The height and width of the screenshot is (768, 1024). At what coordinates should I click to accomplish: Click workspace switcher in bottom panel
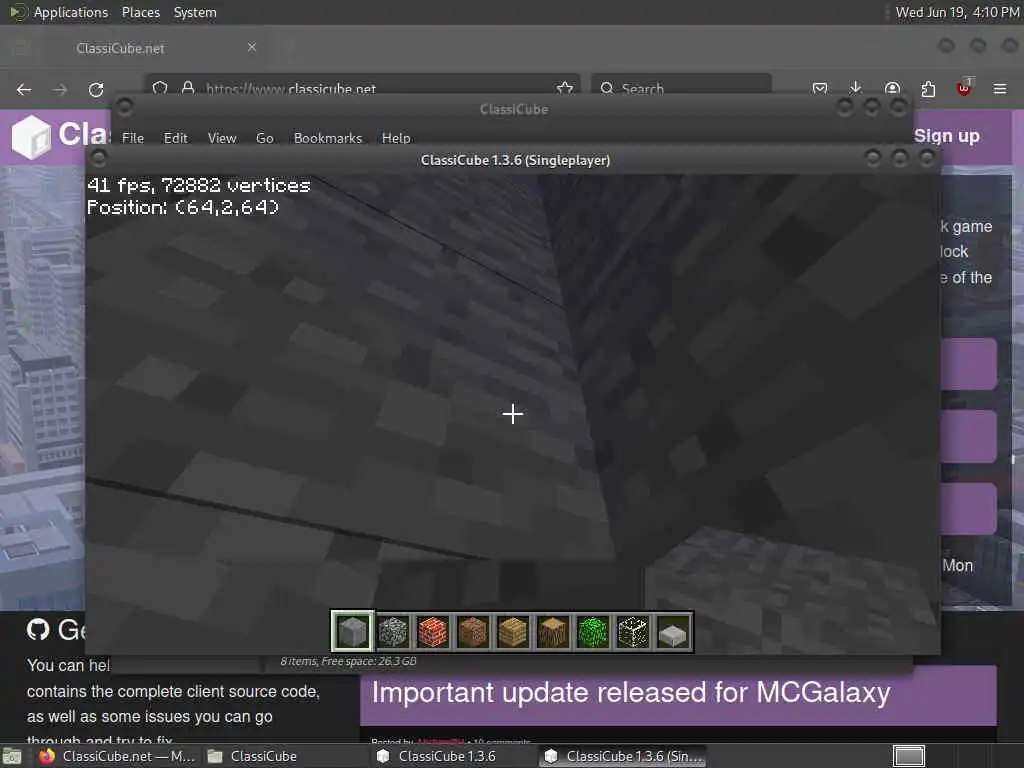pyautogui.click(x=909, y=756)
